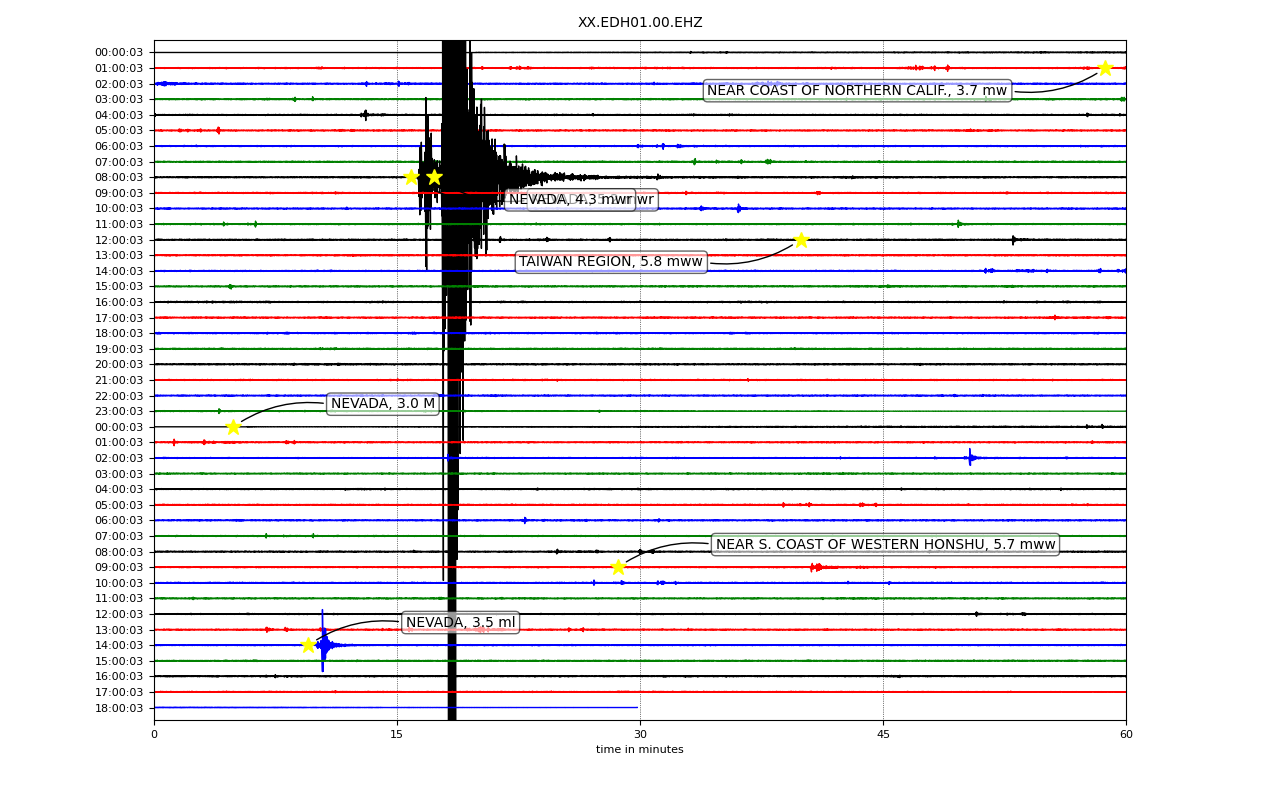Click the blue spike on the 02:00:03 trace near 50 minutes

[970, 458]
